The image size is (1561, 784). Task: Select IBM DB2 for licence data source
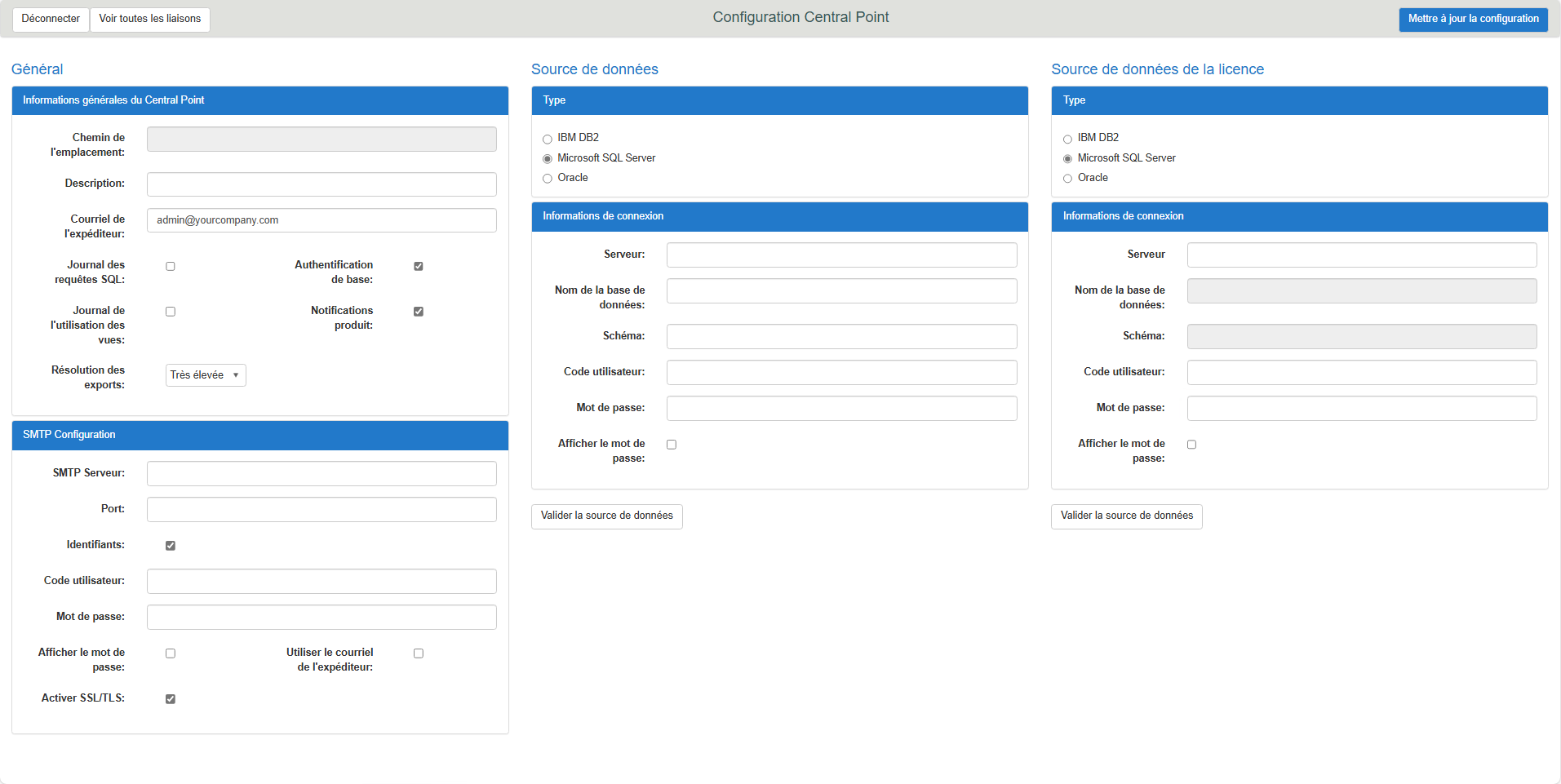1067,139
